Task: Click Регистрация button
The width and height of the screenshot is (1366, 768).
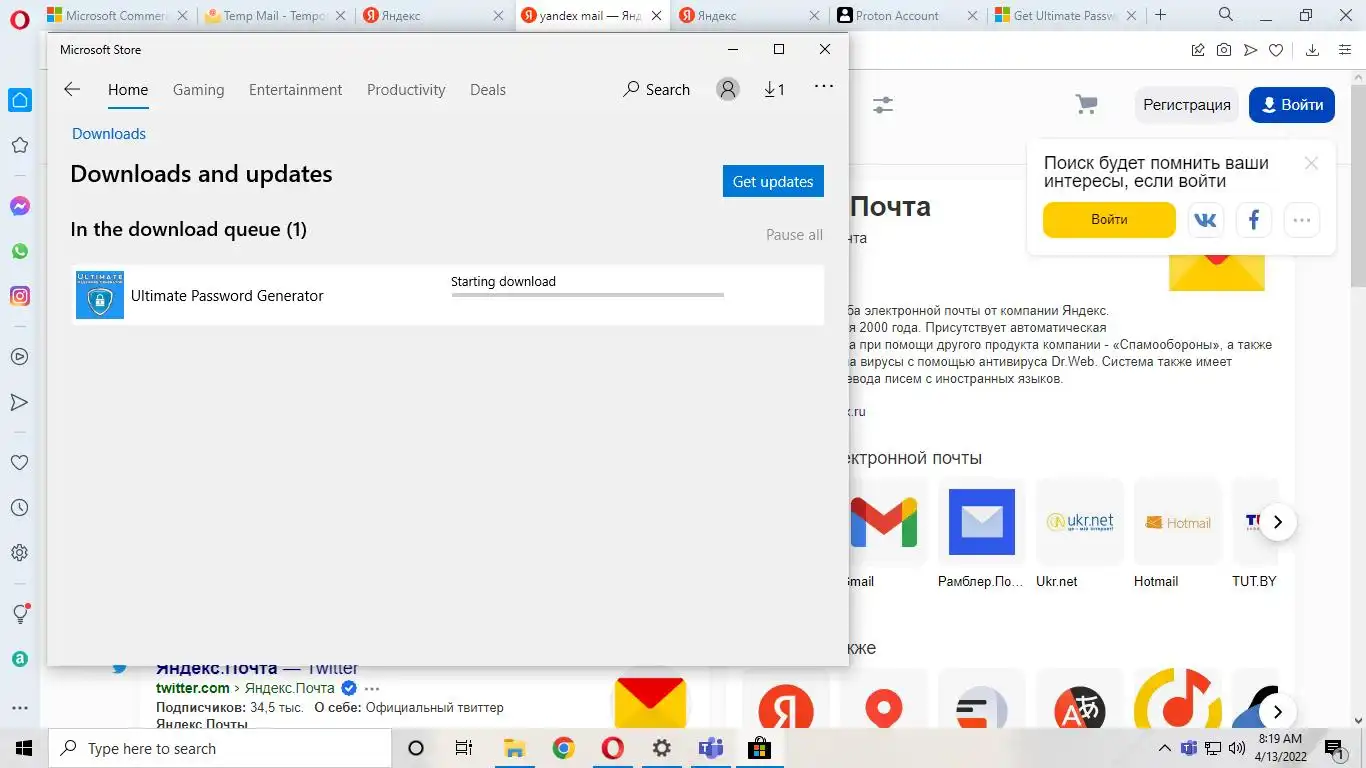Action: coord(1187,104)
